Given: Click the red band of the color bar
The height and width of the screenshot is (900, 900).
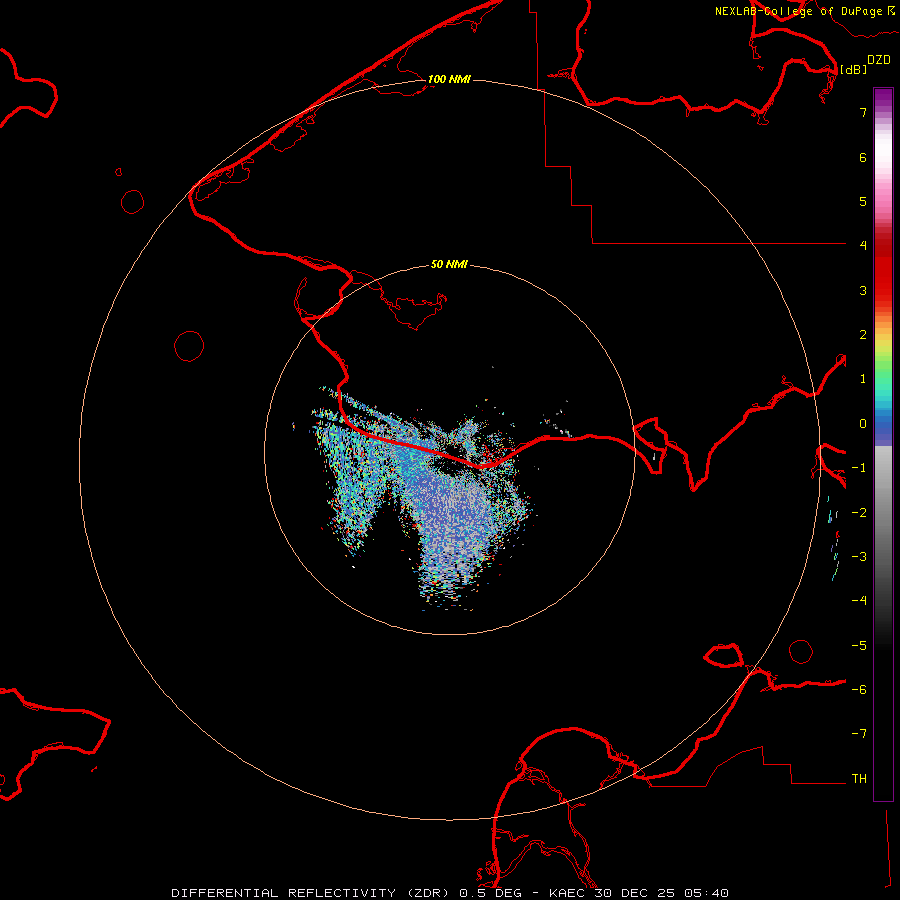Looking at the screenshot, I should tap(883, 267).
